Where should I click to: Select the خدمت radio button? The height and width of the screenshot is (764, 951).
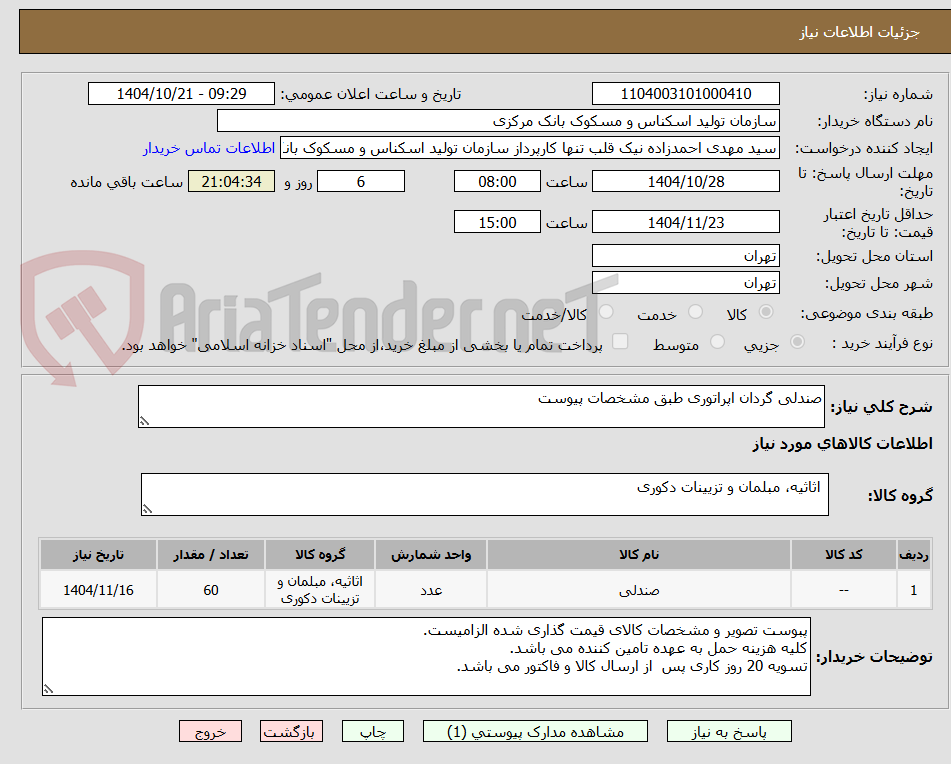pyautogui.click(x=695, y=312)
